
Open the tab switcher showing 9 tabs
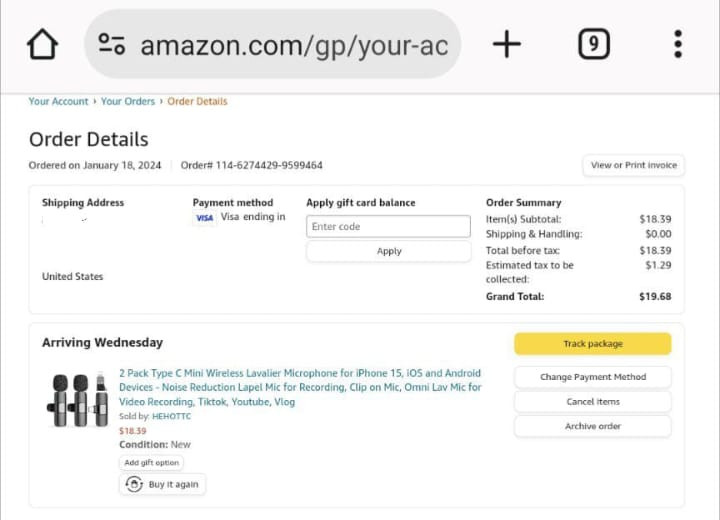pos(594,44)
